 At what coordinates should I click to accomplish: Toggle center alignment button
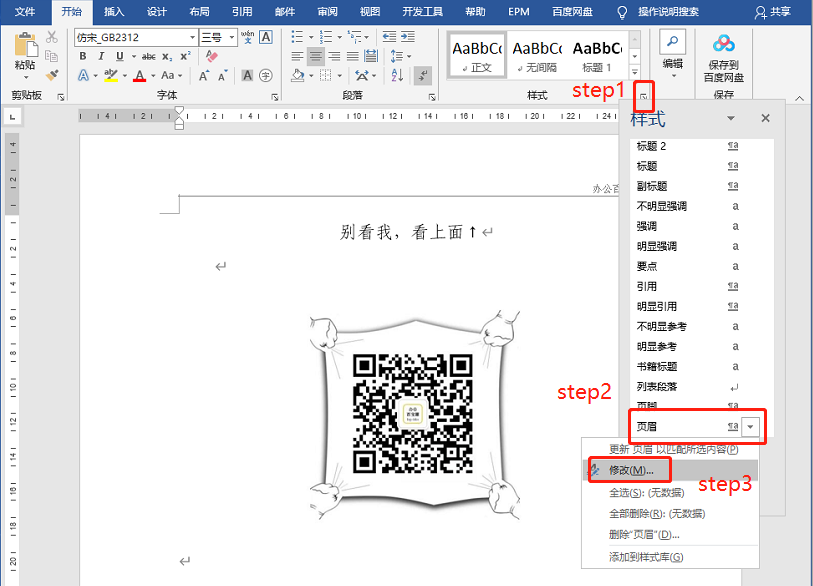[x=316, y=57]
